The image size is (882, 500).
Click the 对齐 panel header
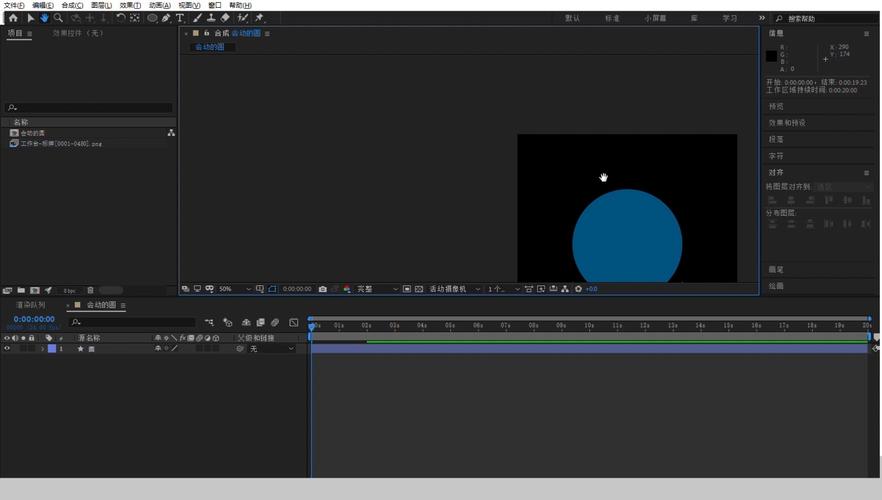pos(777,173)
